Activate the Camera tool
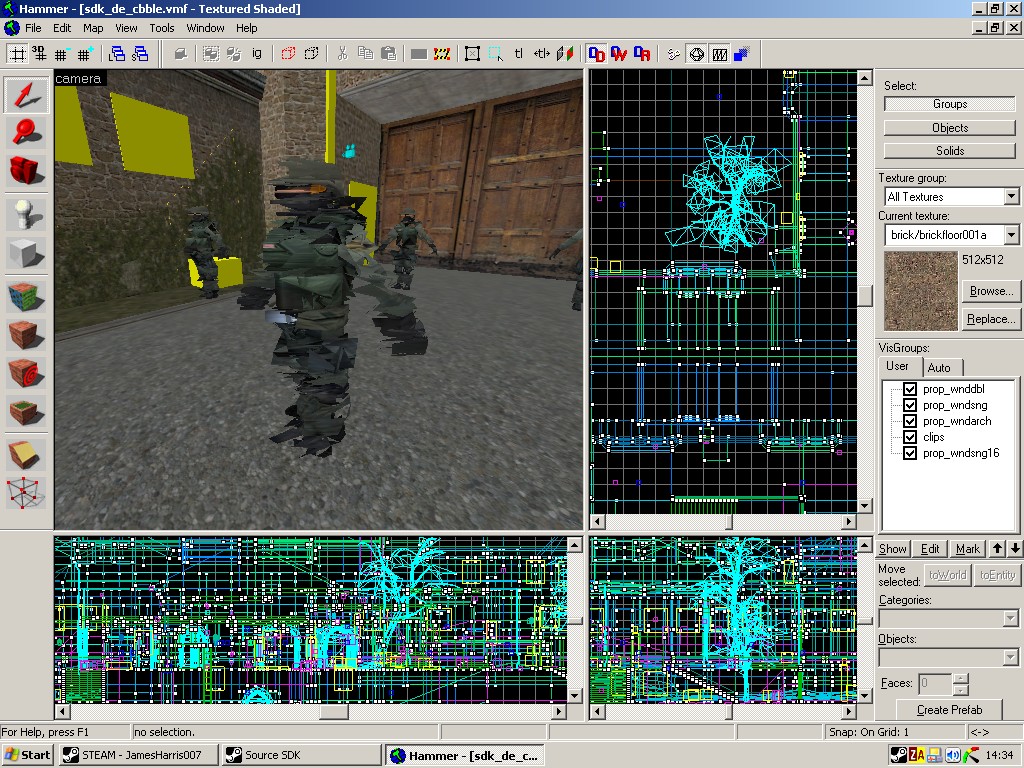 point(26,171)
